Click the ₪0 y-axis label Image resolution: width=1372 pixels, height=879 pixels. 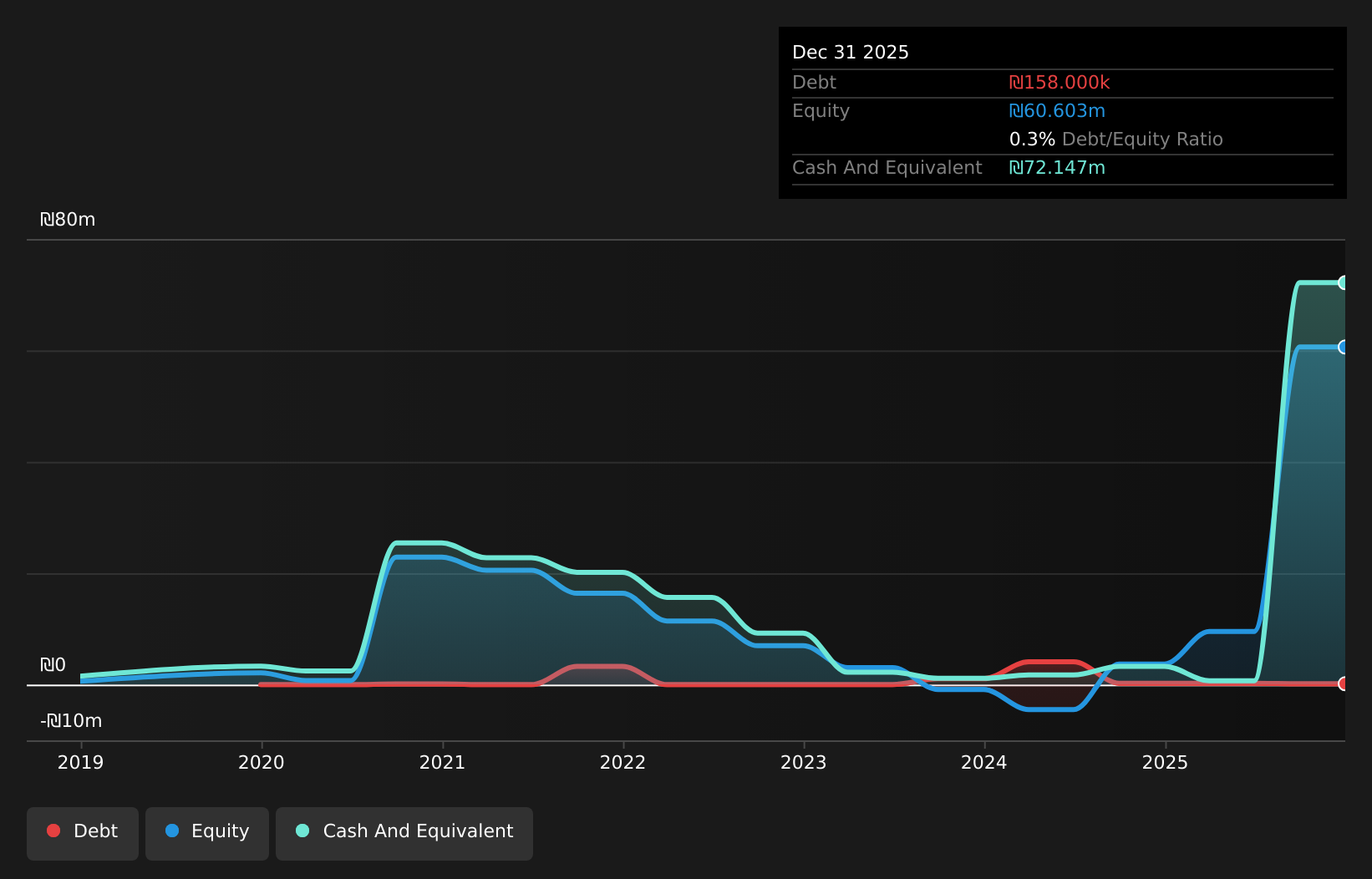click(x=53, y=665)
